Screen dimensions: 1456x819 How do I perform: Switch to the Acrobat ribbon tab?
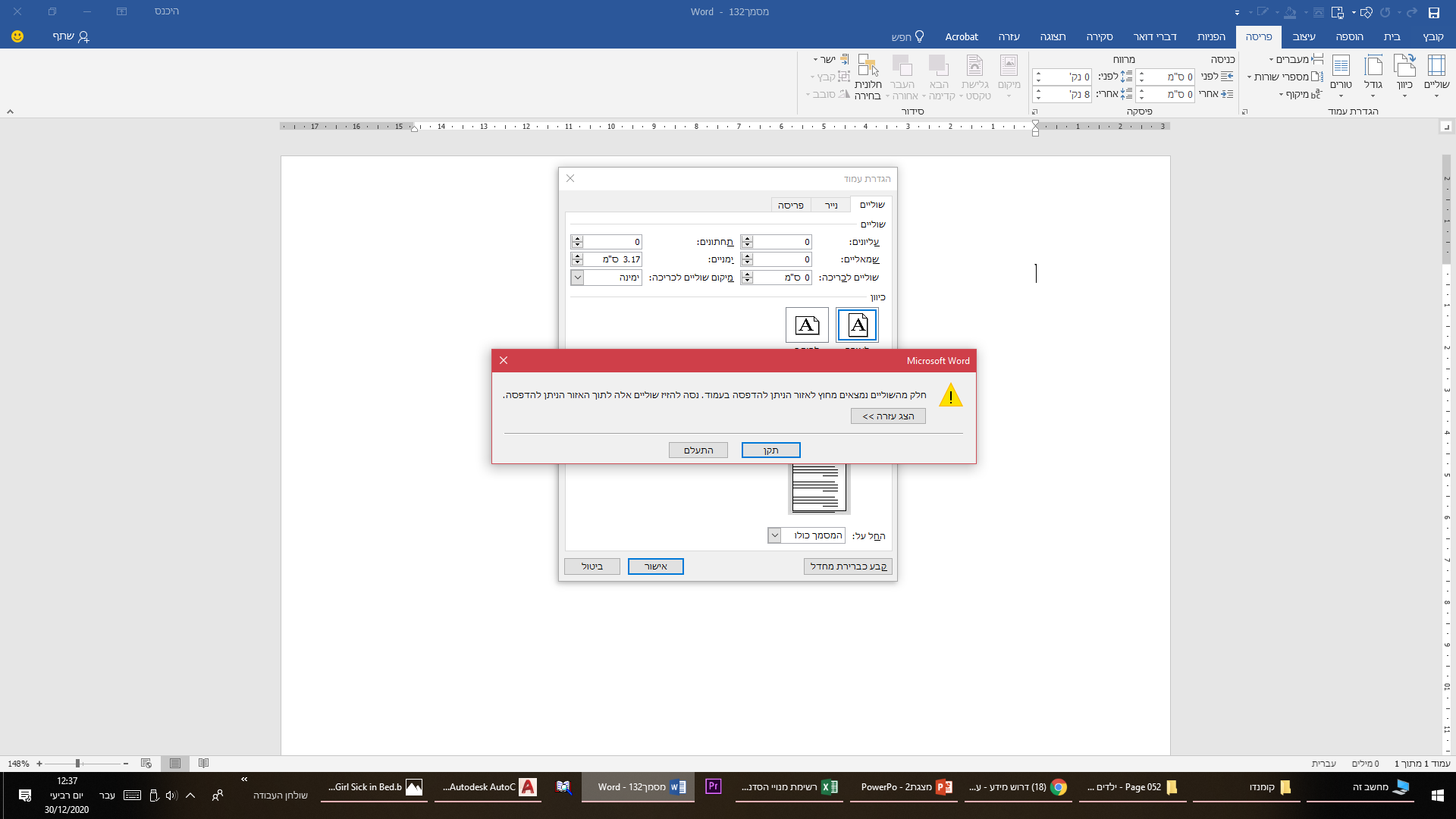pos(961,36)
